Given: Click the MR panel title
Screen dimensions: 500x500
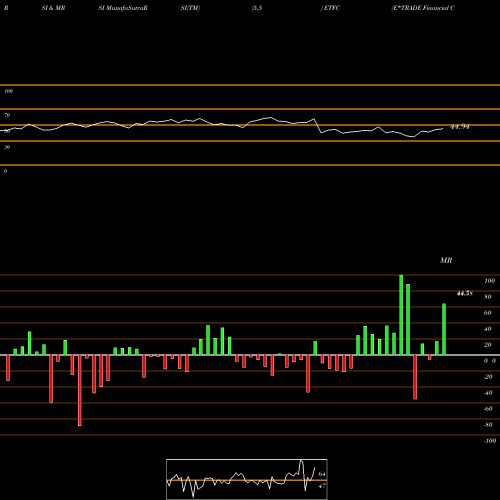Looking at the screenshot, I should (446, 260).
